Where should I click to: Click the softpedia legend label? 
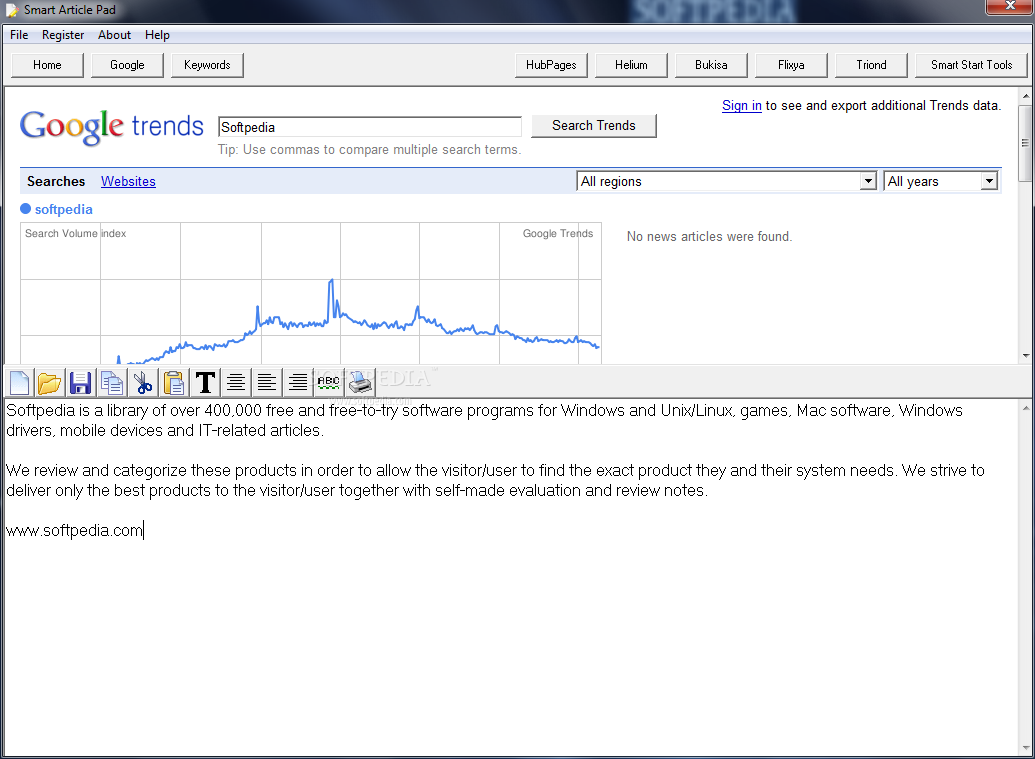[x=63, y=209]
